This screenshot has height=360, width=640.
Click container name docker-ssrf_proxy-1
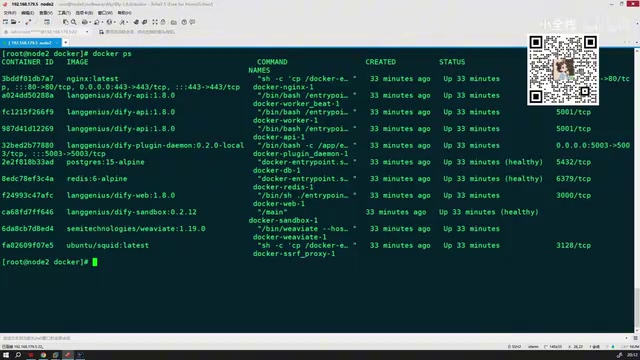coord(294,253)
